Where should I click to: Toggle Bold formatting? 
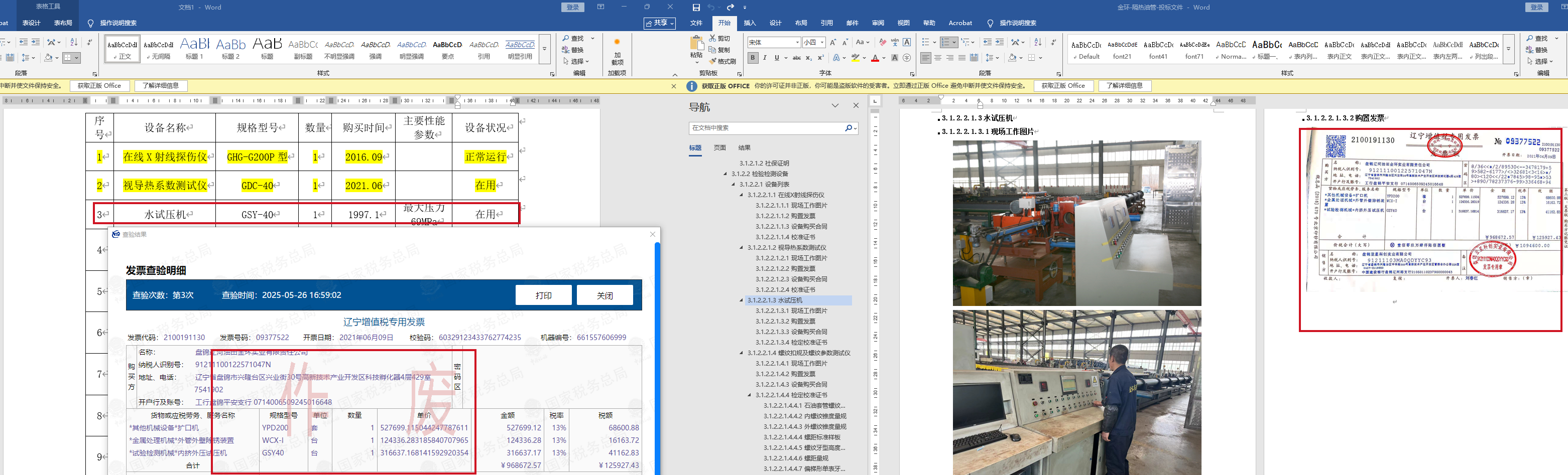click(x=753, y=58)
